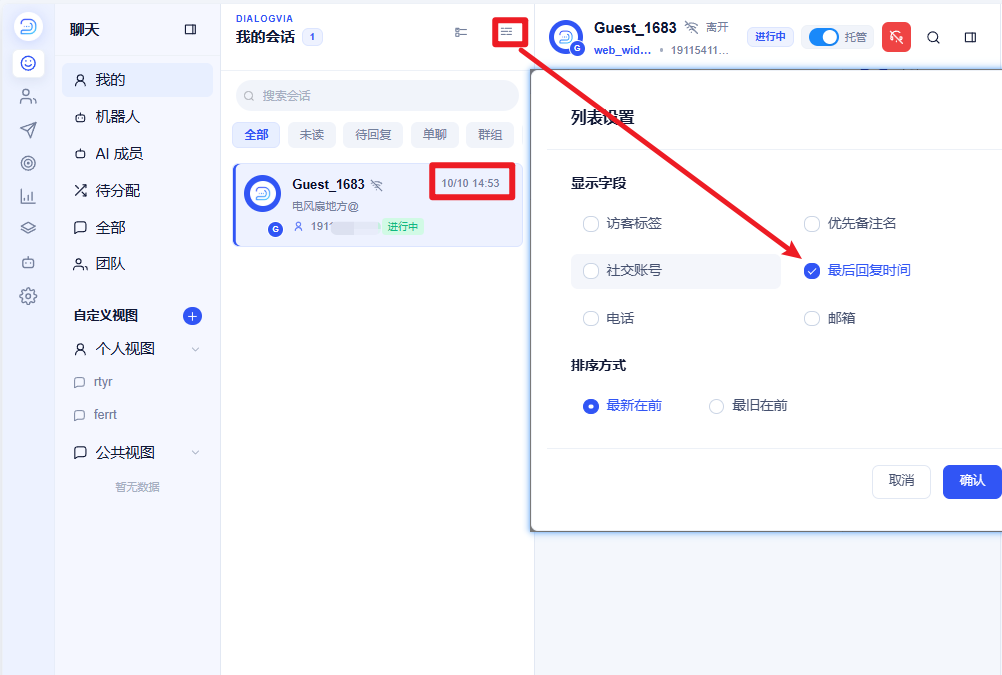Screen dimensions: 1002x675
Task: Click the red end-conversation icon
Action: (897, 37)
